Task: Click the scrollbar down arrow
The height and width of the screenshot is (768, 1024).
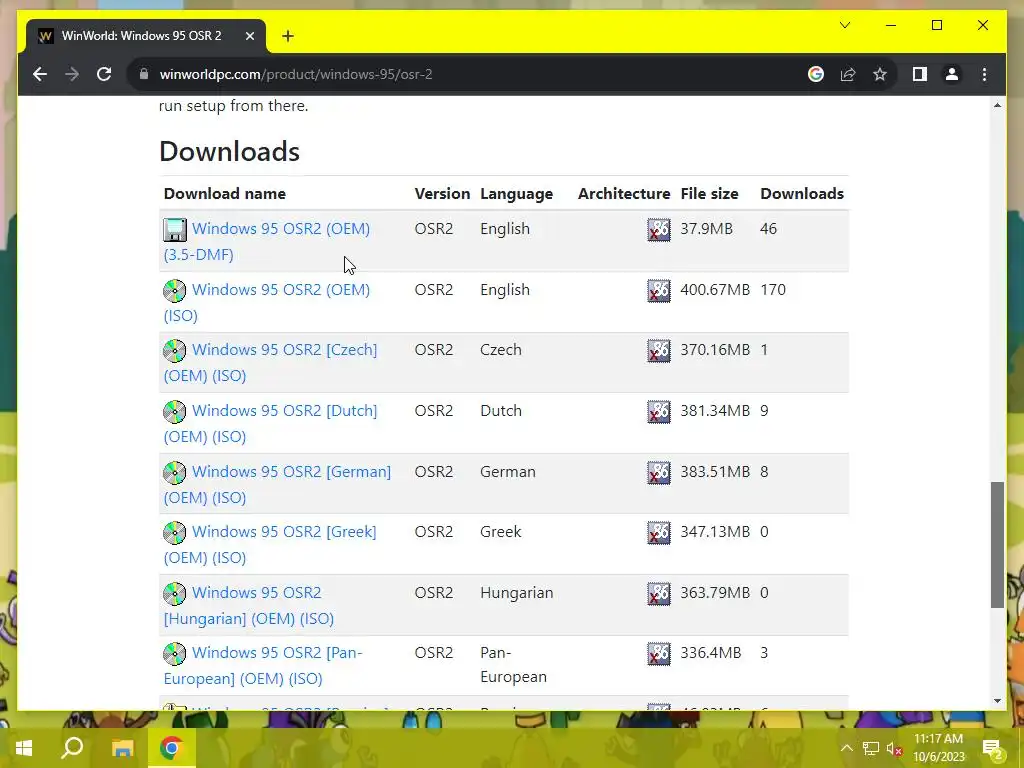Action: 997,701
